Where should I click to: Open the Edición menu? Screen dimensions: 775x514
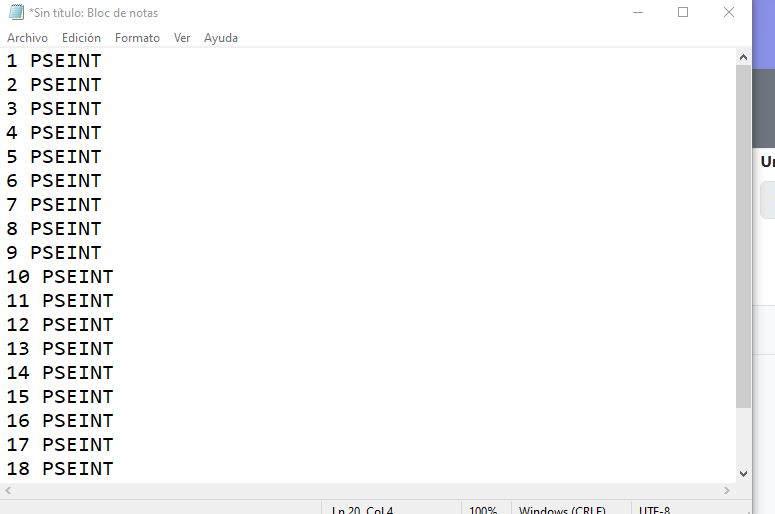81,38
